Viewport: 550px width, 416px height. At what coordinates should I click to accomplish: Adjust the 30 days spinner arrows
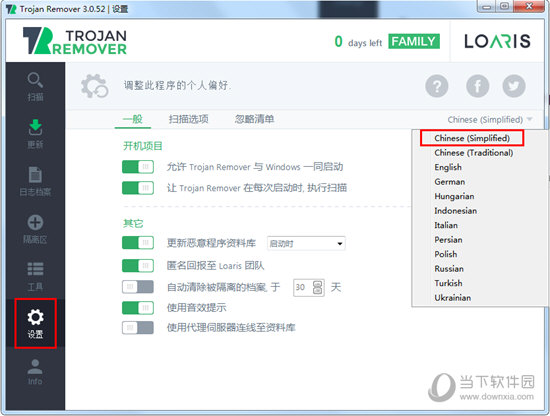click(x=318, y=288)
